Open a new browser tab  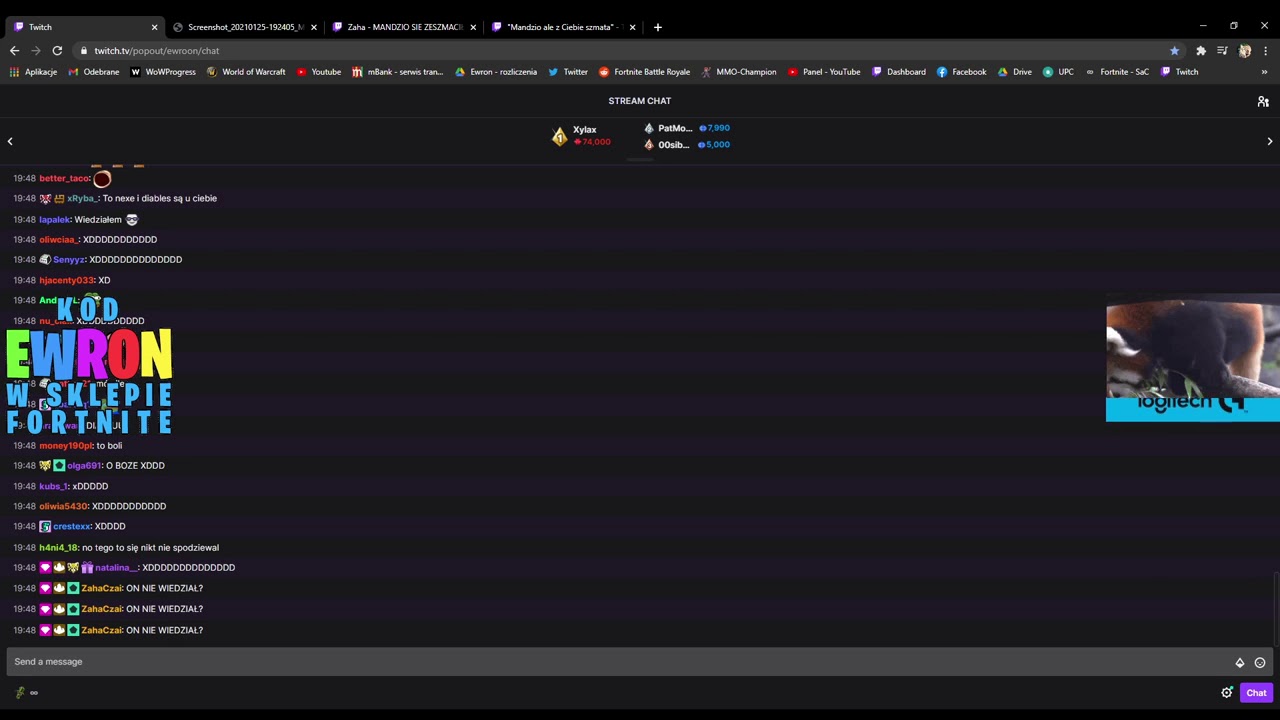coord(657,27)
